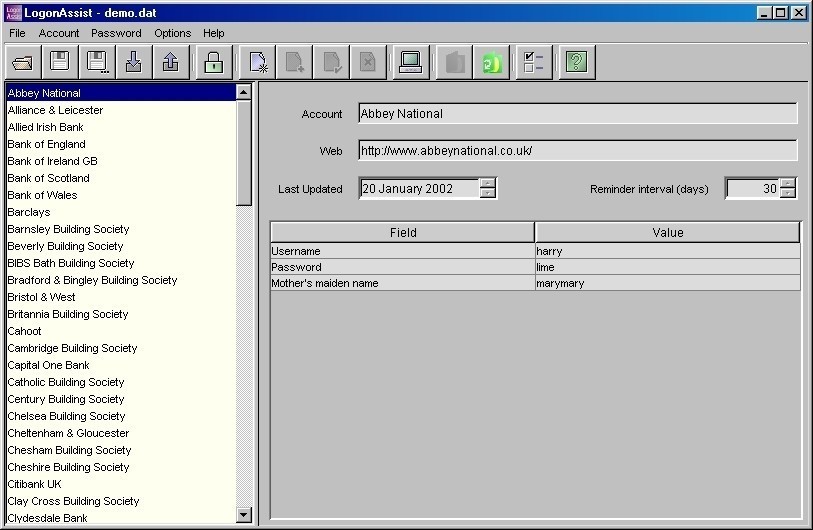Increase the reminder interval days spinner
The width and height of the screenshot is (813, 530).
click(788, 183)
